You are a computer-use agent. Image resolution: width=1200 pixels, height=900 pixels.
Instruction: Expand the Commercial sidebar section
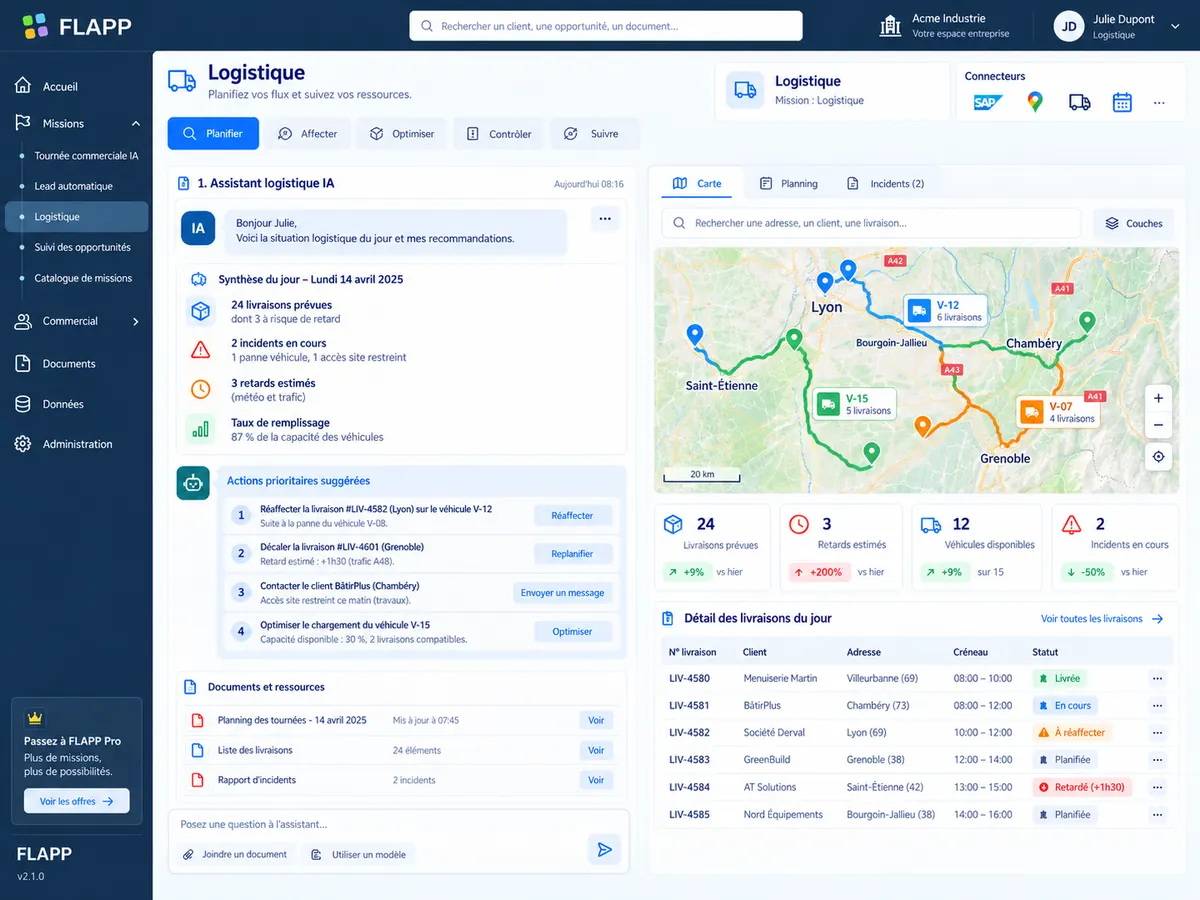coord(136,322)
